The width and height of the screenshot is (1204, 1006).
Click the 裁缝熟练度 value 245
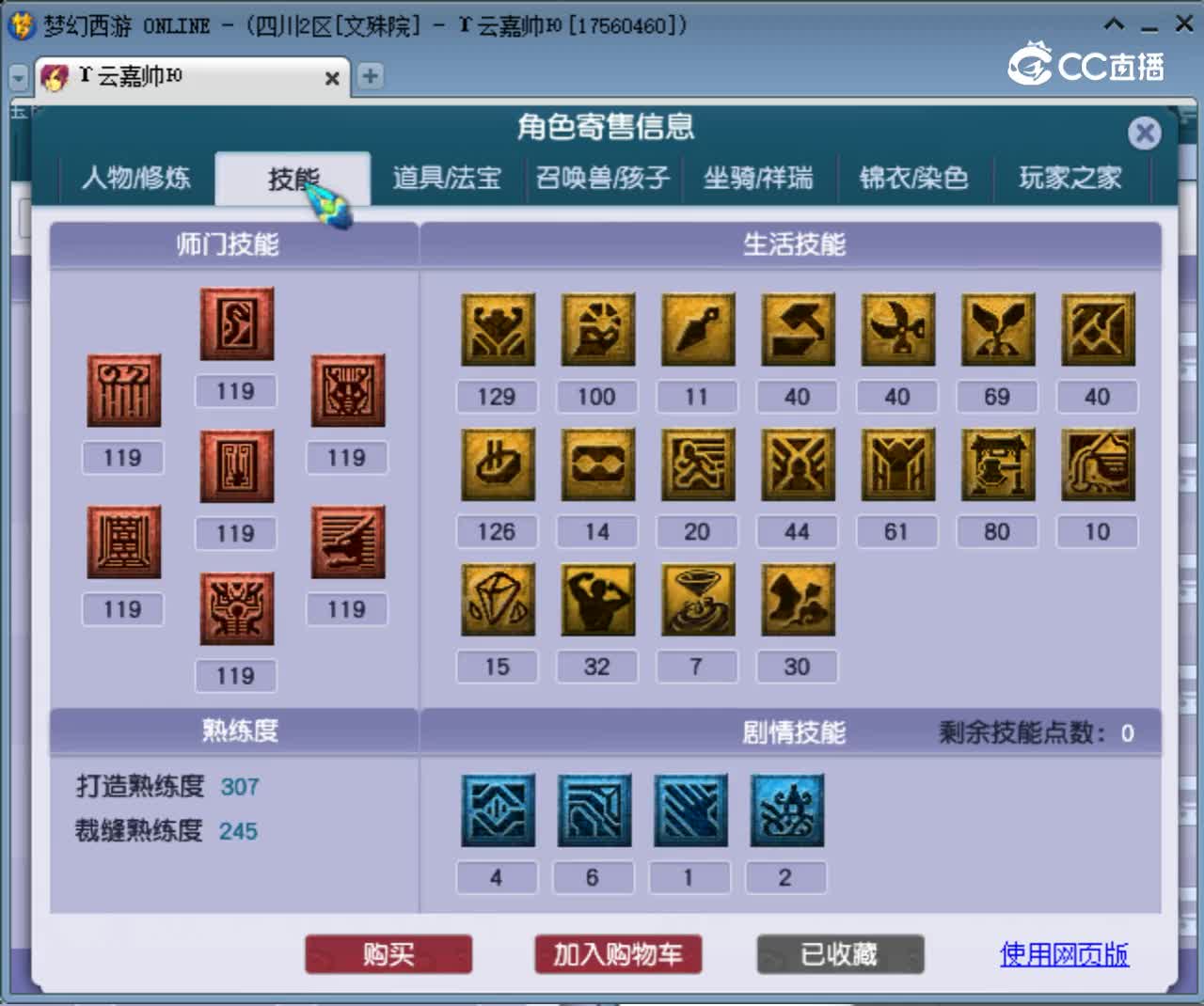(238, 831)
